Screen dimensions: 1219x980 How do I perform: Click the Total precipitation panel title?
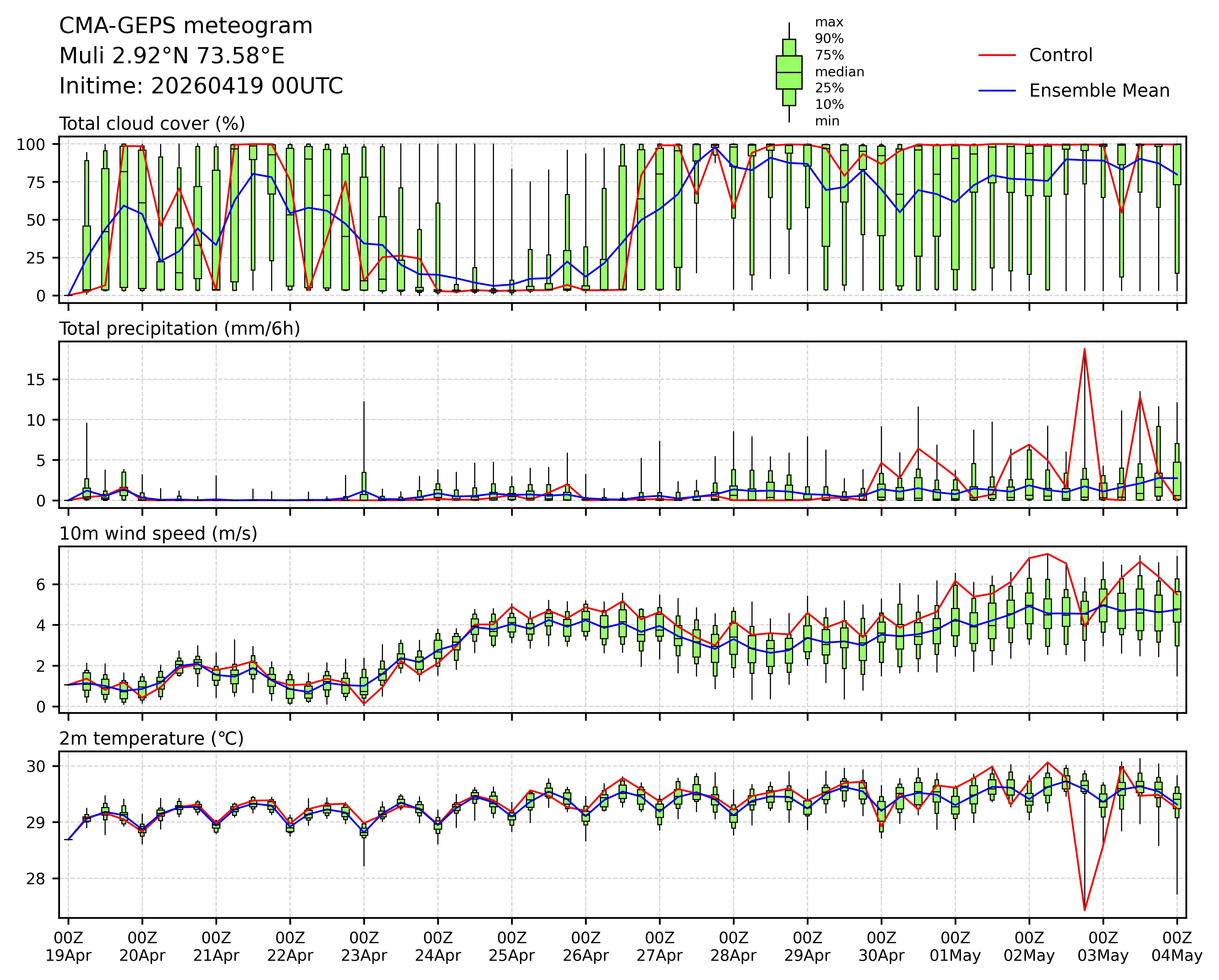point(179,329)
